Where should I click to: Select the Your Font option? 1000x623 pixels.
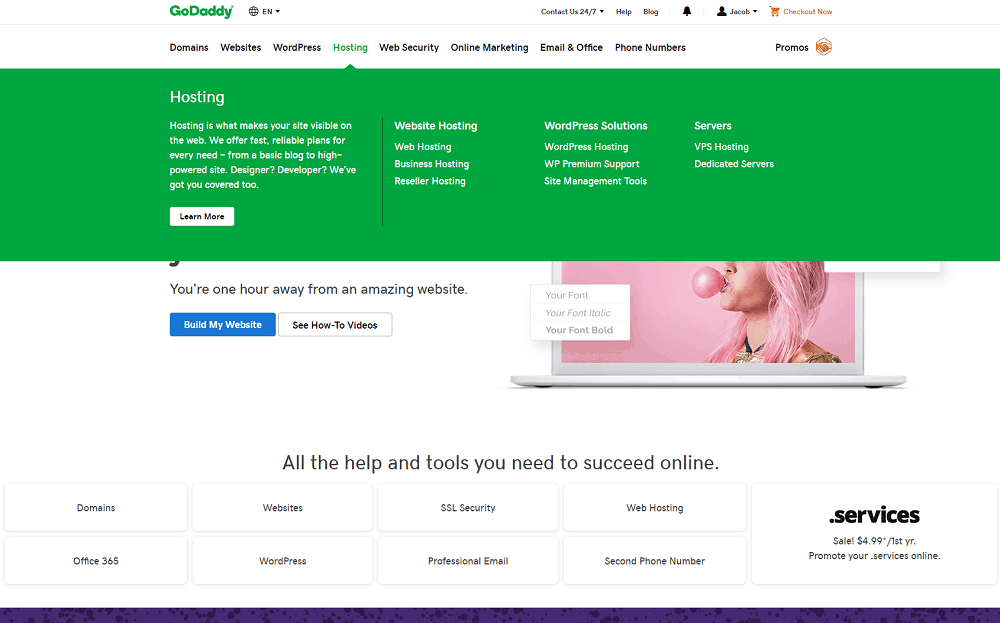pyautogui.click(x=567, y=295)
